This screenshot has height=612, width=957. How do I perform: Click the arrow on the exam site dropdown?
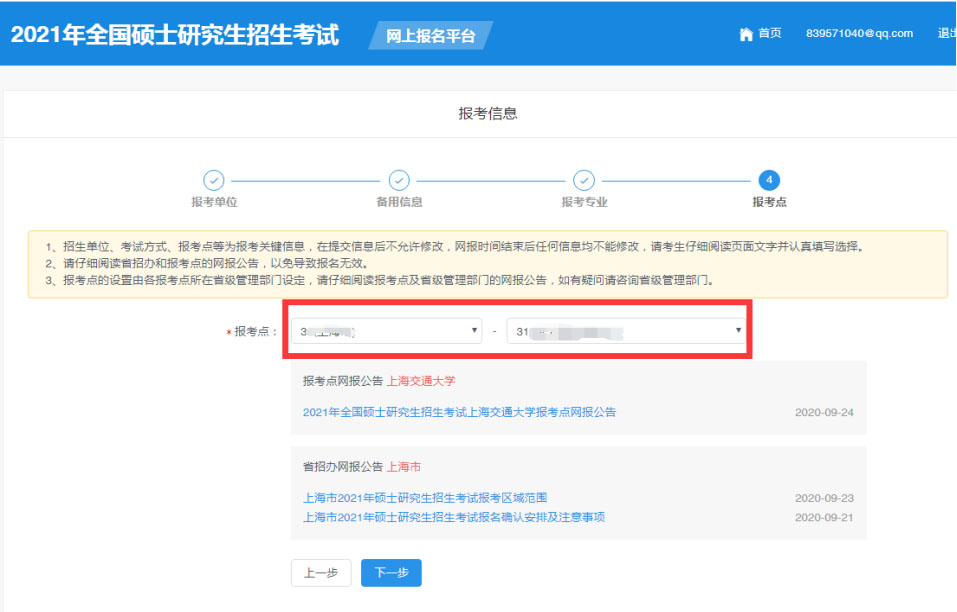(738, 330)
